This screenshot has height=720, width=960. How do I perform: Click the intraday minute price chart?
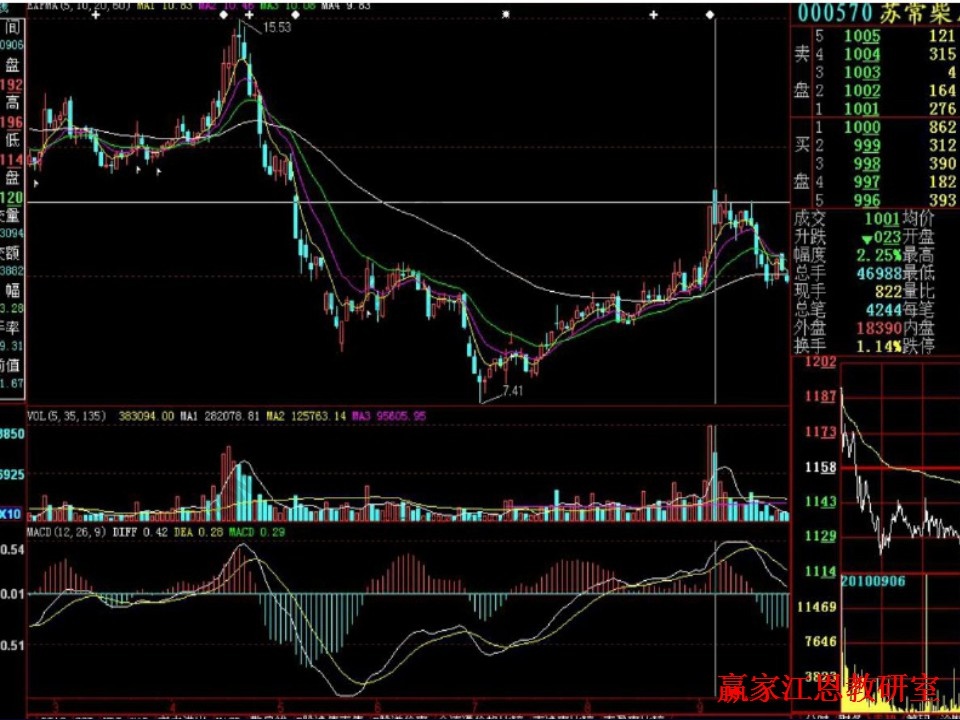(x=900, y=465)
